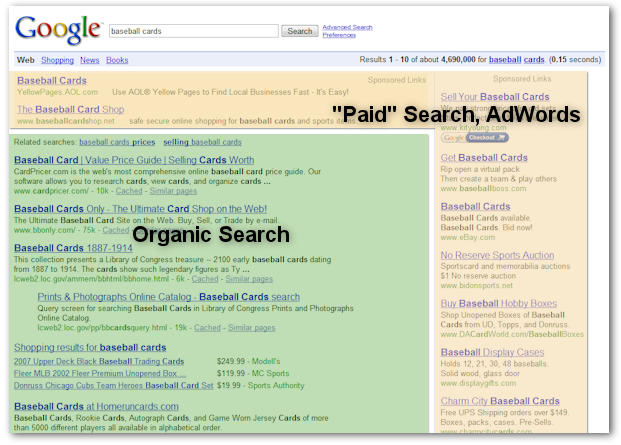
Task: Click 'www.displaygifts.com' URL text
Action: tap(478, 383)
